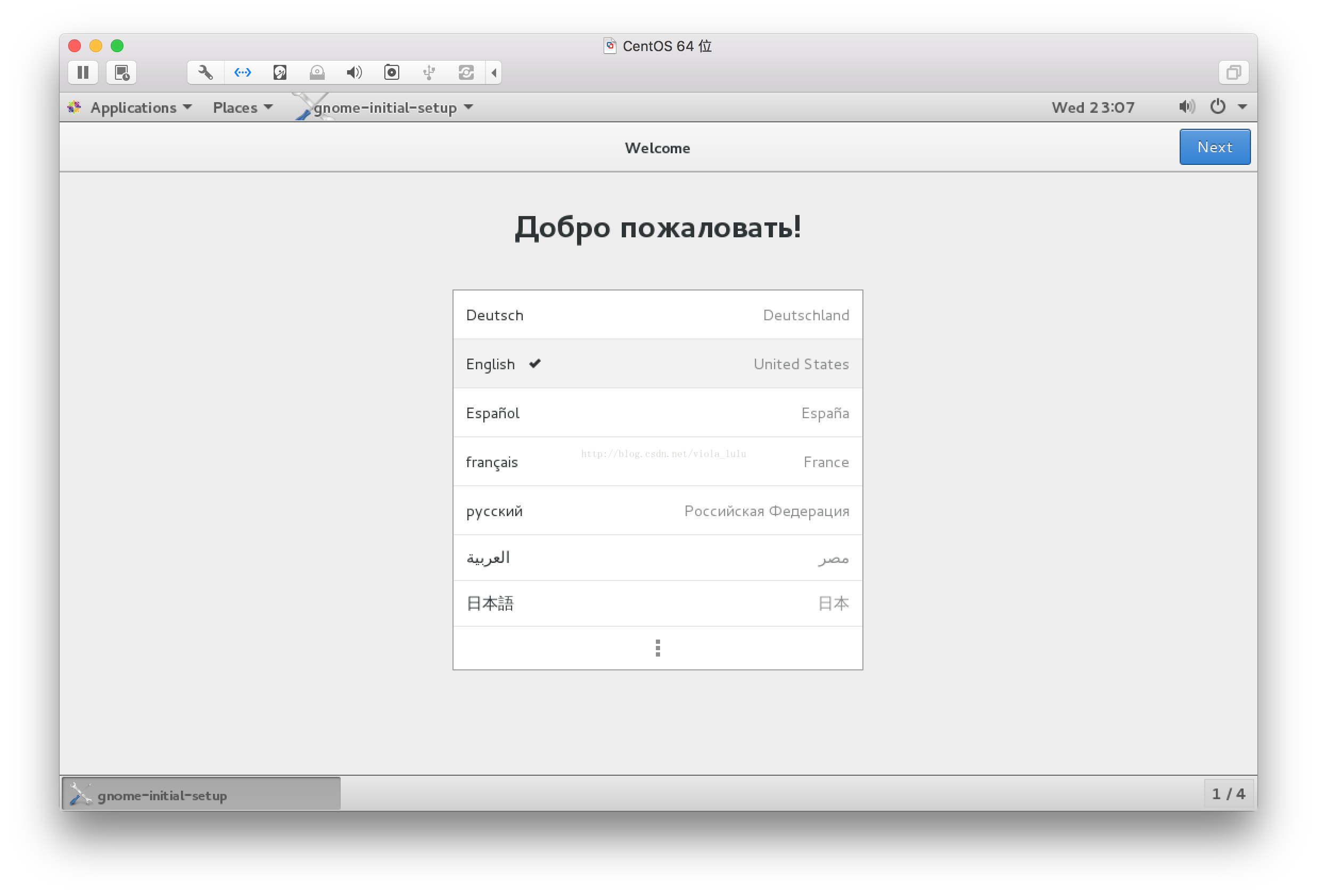
Task: Click the Applications logo icon
Action: coord(74,106)
